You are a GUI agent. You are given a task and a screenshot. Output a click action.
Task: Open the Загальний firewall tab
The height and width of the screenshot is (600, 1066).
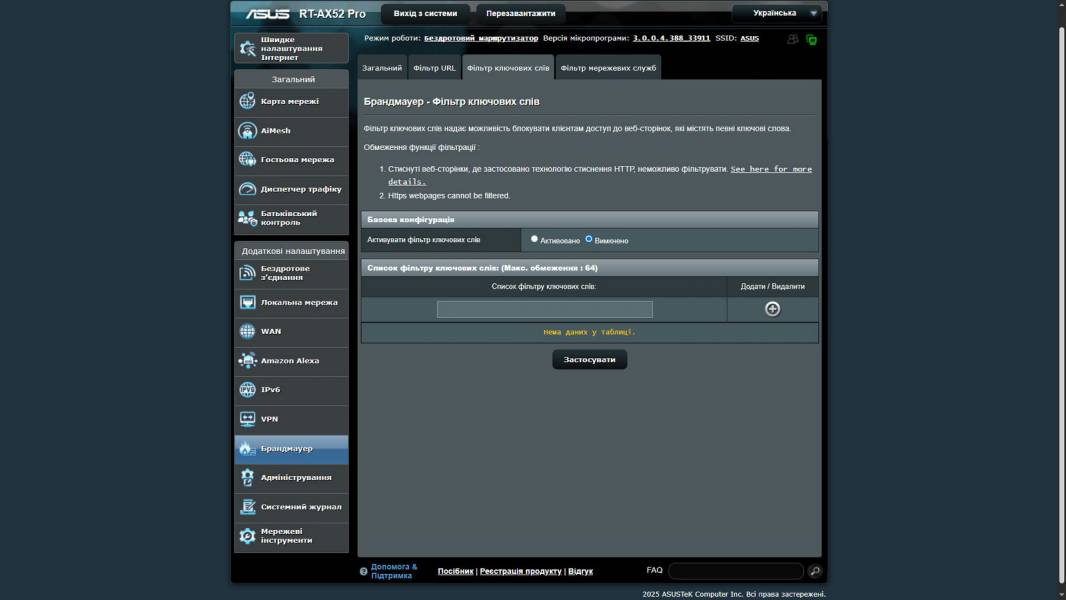pyautogui.click(x=382, y=68)
